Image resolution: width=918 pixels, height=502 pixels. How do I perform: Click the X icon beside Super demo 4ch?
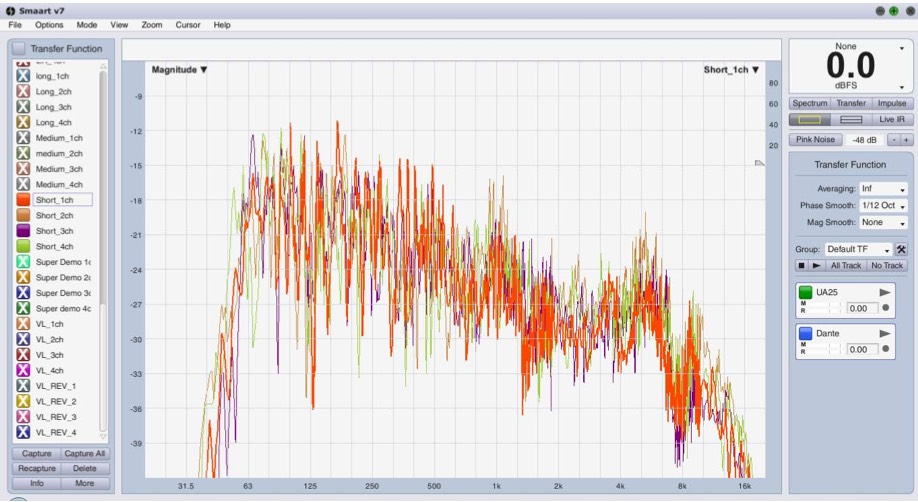tap(23, 308)
